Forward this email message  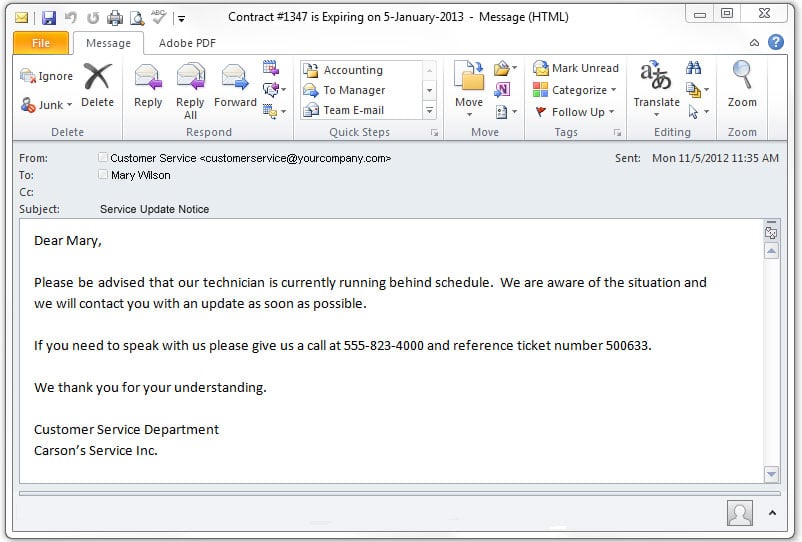[x=235, y=86]
